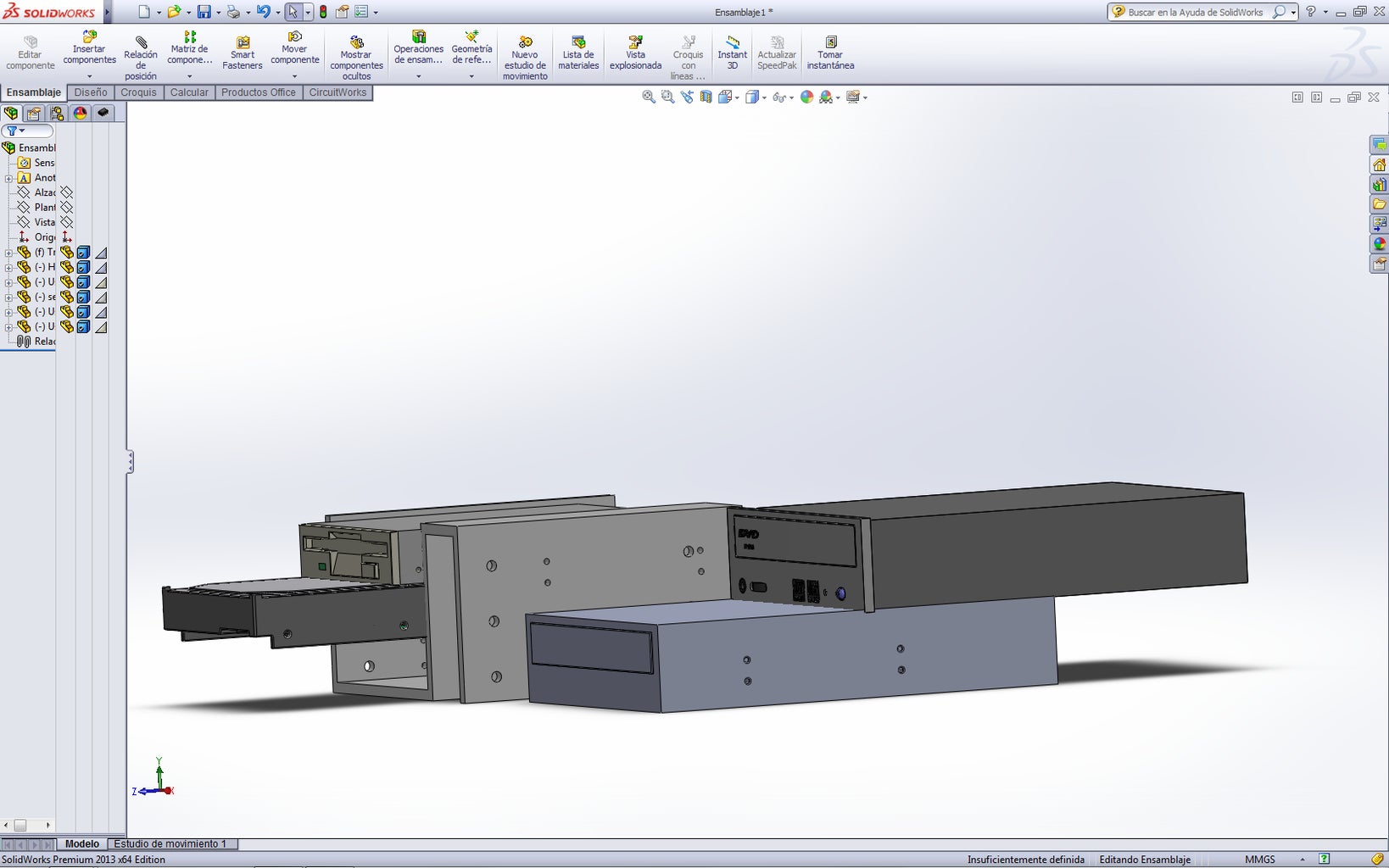Image resolution: width=1389 pixels, height=868 pixels.
Task: Launch Smart Fasteners tool
Action: [243, 53]
